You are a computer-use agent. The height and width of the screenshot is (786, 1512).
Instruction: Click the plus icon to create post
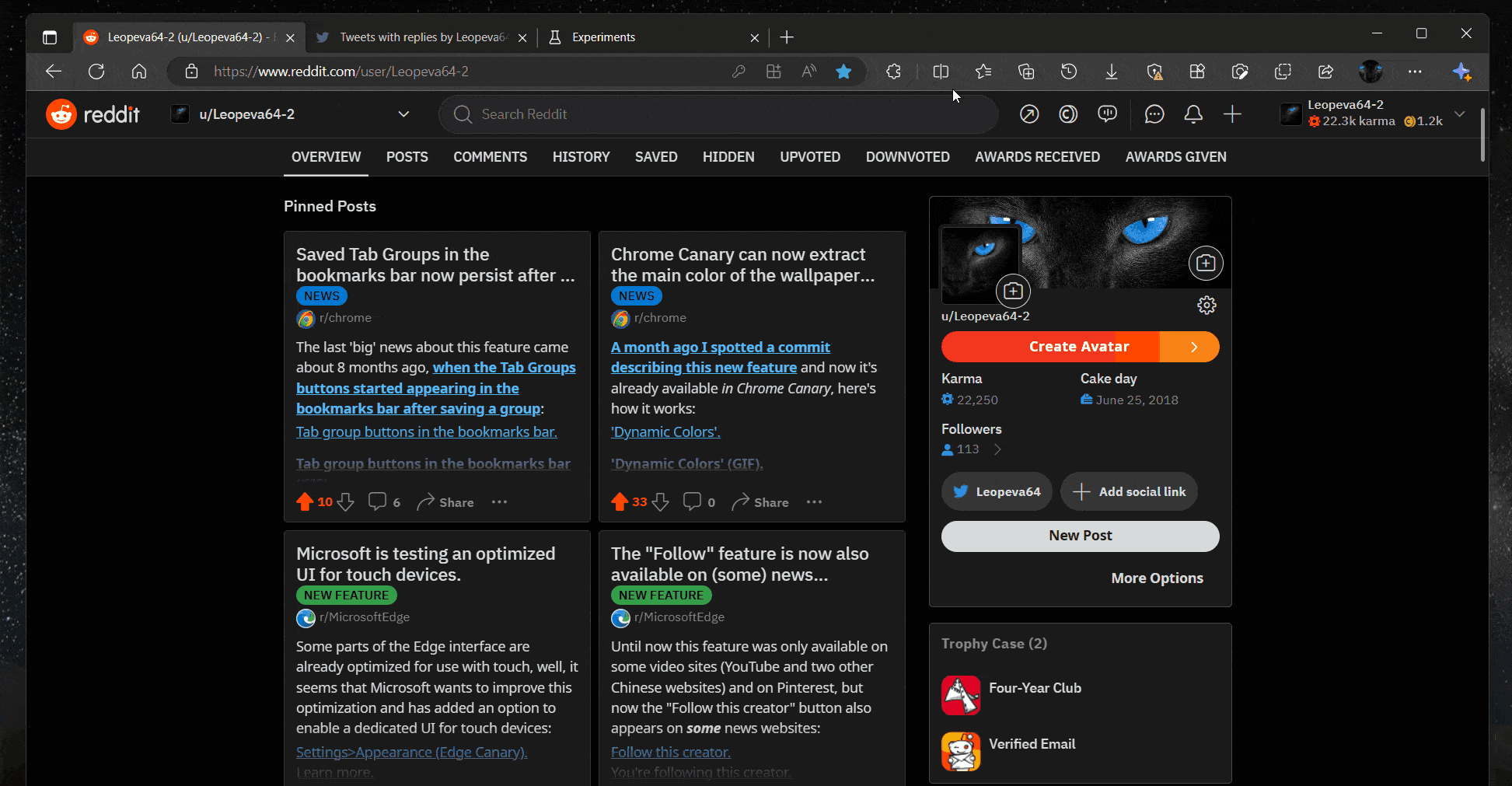tap(1232, 114)
